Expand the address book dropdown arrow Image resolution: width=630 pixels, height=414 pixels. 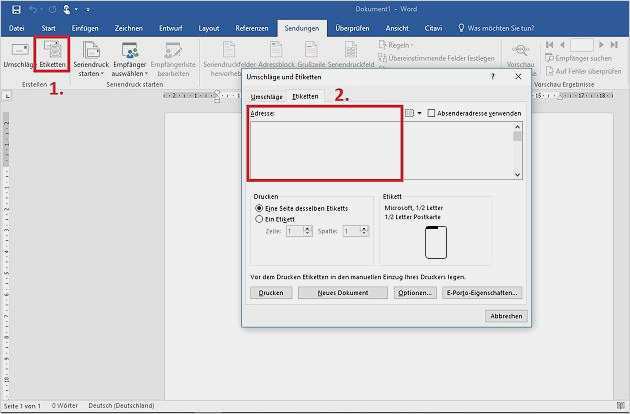pyautogui.click(x=420, y=114)
